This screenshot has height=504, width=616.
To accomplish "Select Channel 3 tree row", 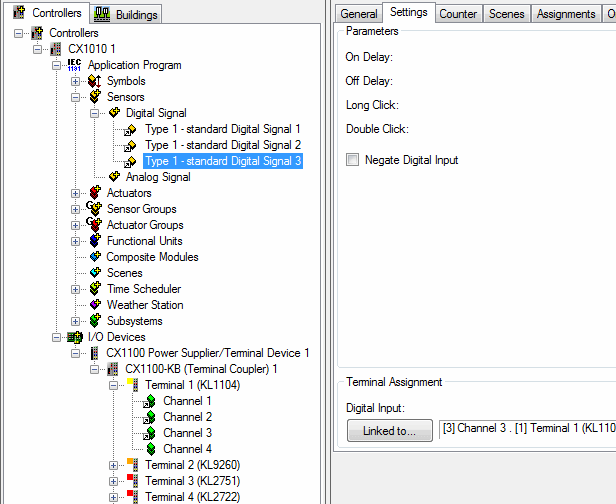I will click(x=187, y=433).
